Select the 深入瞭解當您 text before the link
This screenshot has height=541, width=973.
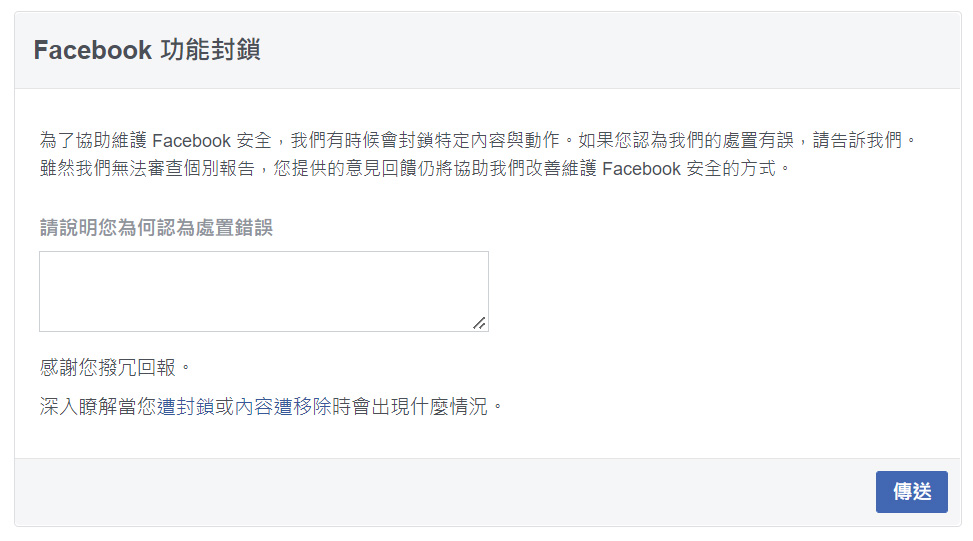click(x=98, y=406)
